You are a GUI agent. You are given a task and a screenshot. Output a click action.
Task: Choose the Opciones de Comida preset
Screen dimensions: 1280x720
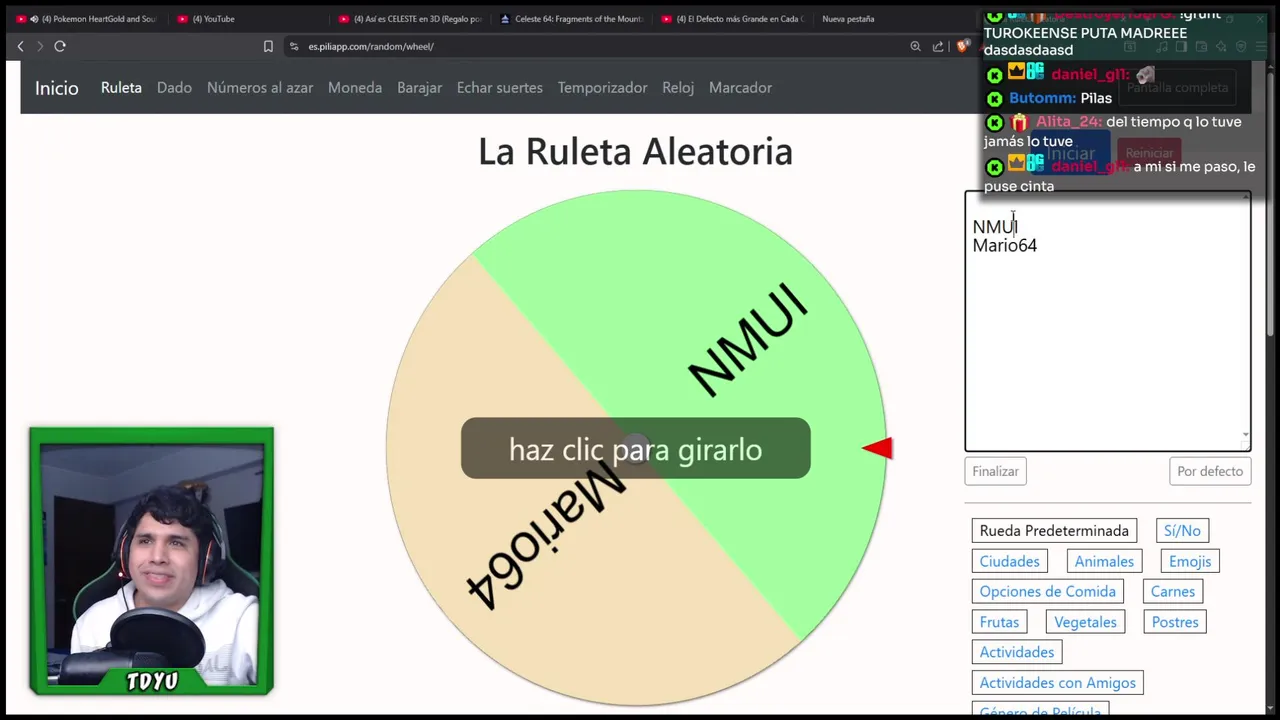point(1047,592)
